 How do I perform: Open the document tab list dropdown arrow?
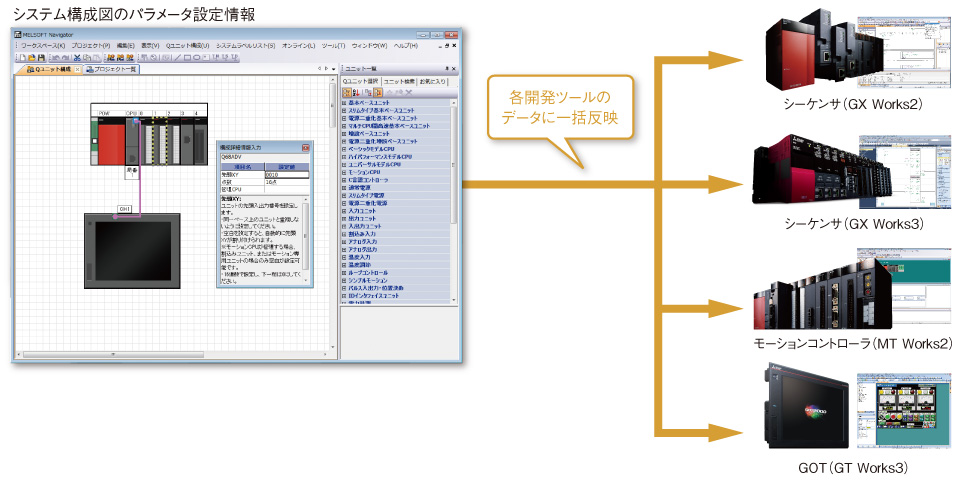point(333,69)
